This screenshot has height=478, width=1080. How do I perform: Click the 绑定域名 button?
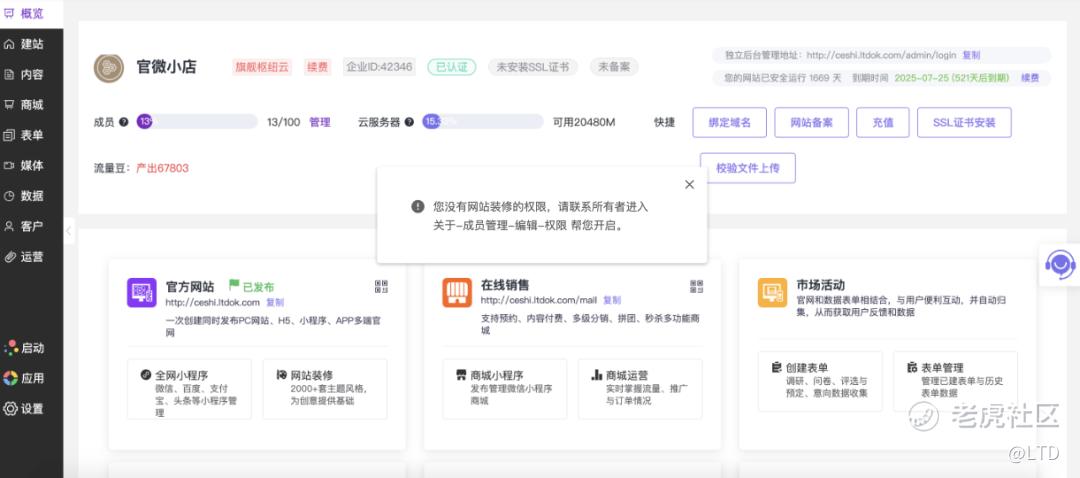click(x=728, y=122)
